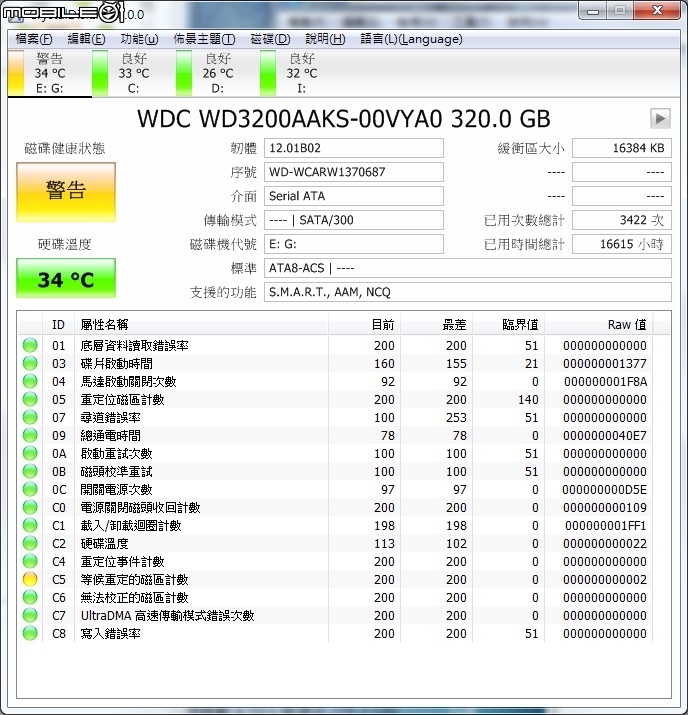This screenshot has height=715, width=688.
Task: Click the green status icon of row C0
Action: click(30, 508)
